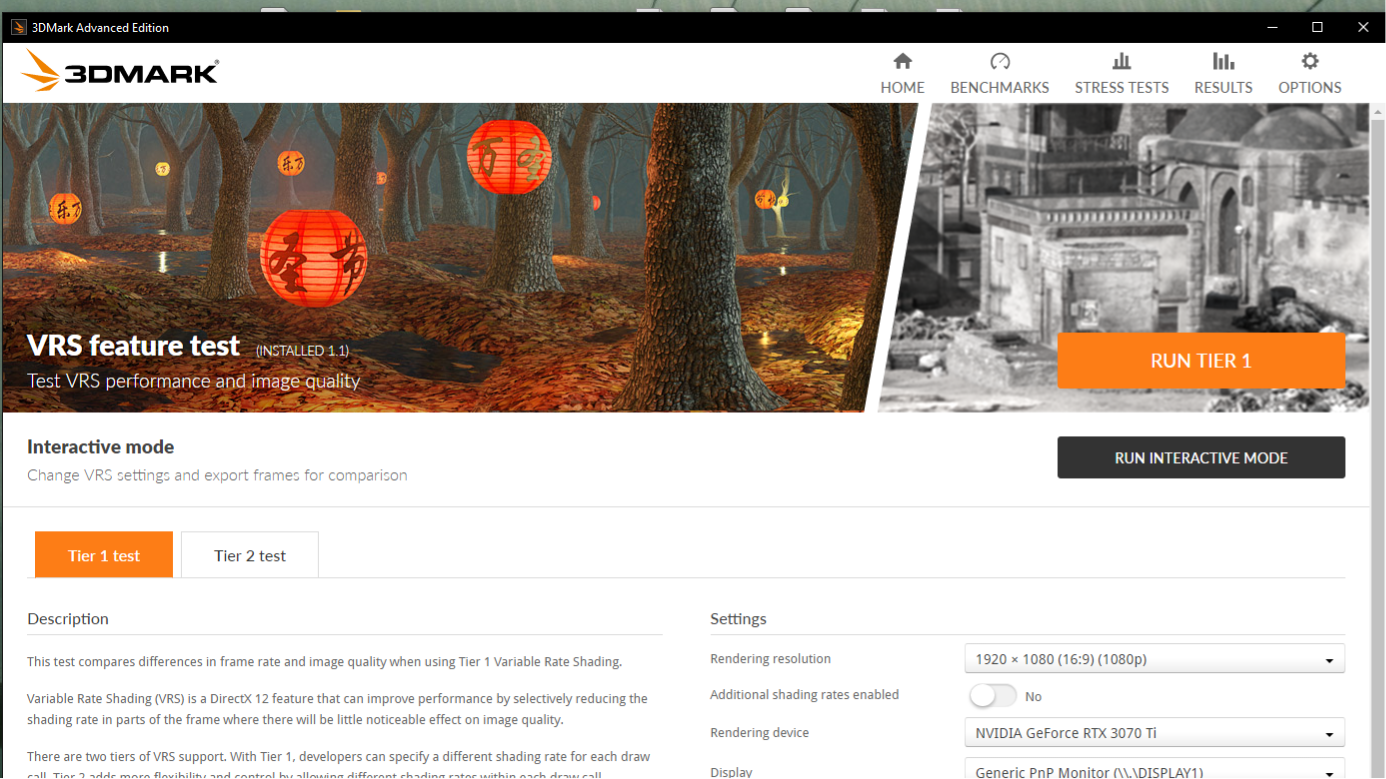This screenshot has width=1386, height=779.
Task: Open Benchmarks via the gauge icon
Action: pos(999,62)
